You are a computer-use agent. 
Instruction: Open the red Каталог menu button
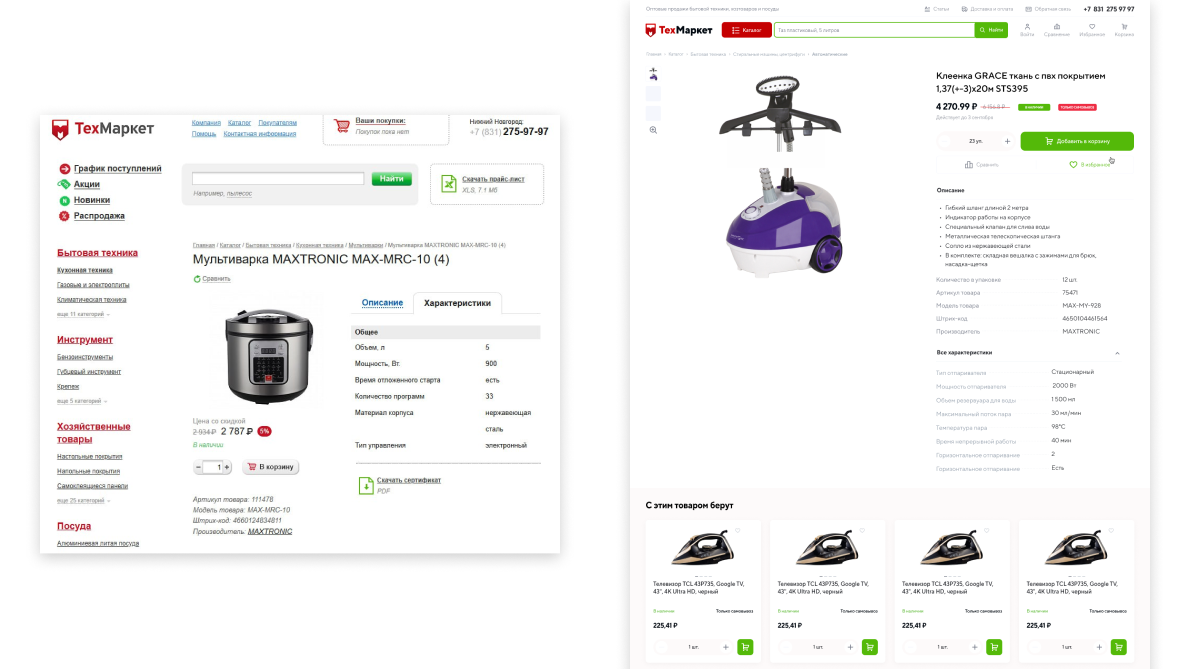(747, 30)
